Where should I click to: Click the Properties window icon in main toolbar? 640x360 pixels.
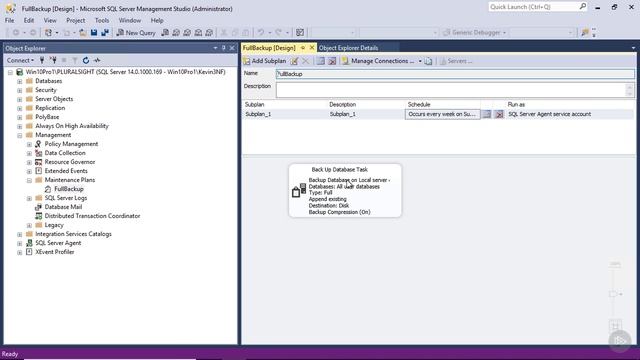300,33
